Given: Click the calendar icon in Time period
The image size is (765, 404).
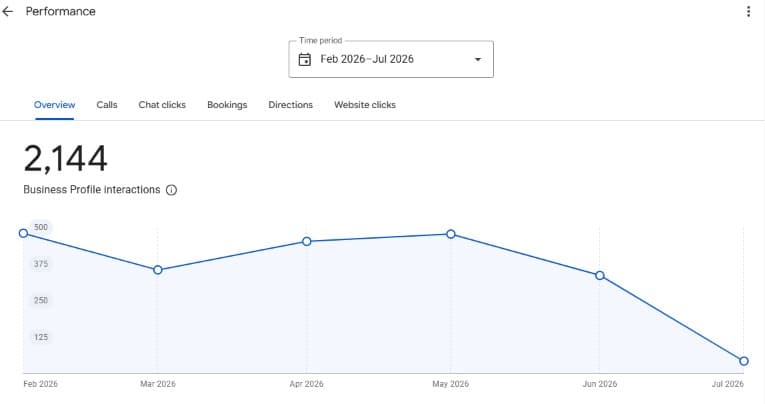Looking at the screenshot, I should click(304, 60).
